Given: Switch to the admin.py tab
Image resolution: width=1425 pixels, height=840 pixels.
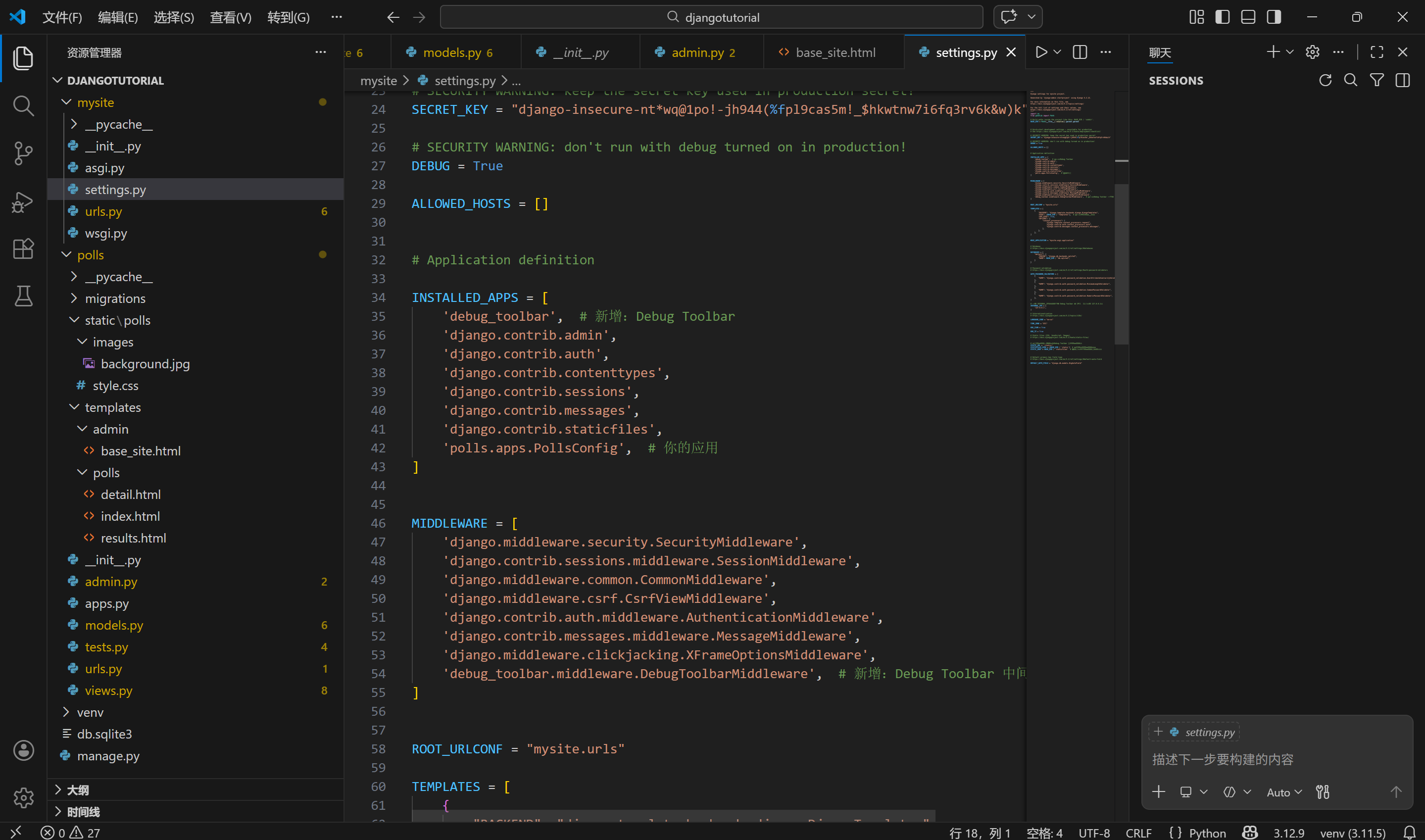Looking at the screenshot, I should (x=697, y=52).
